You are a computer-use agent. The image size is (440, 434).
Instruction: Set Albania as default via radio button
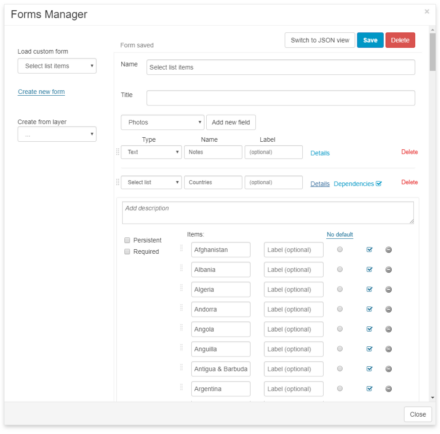pyautogui.click(x=340, y=269)
